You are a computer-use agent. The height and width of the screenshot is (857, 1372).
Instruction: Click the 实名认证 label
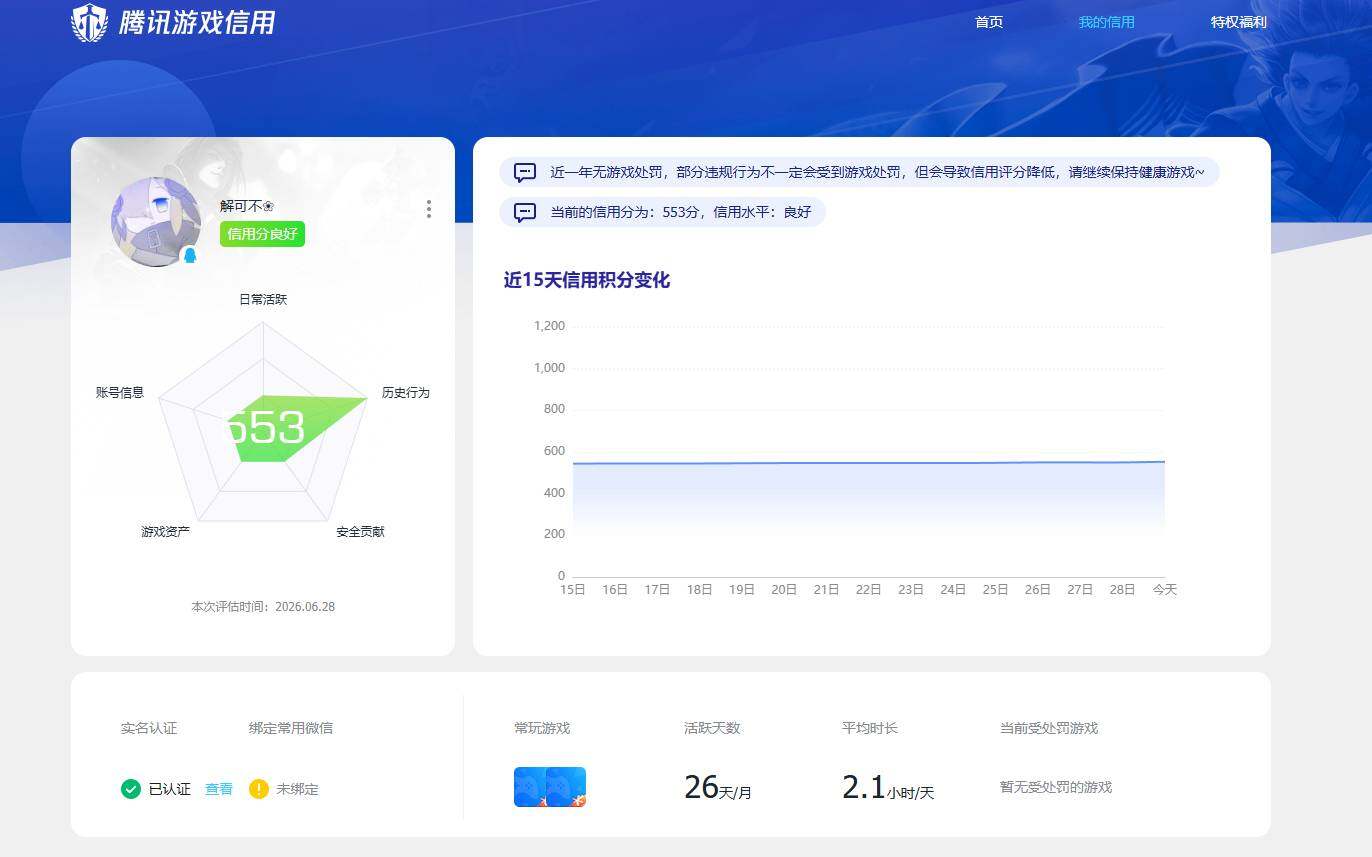pos(149,728)
